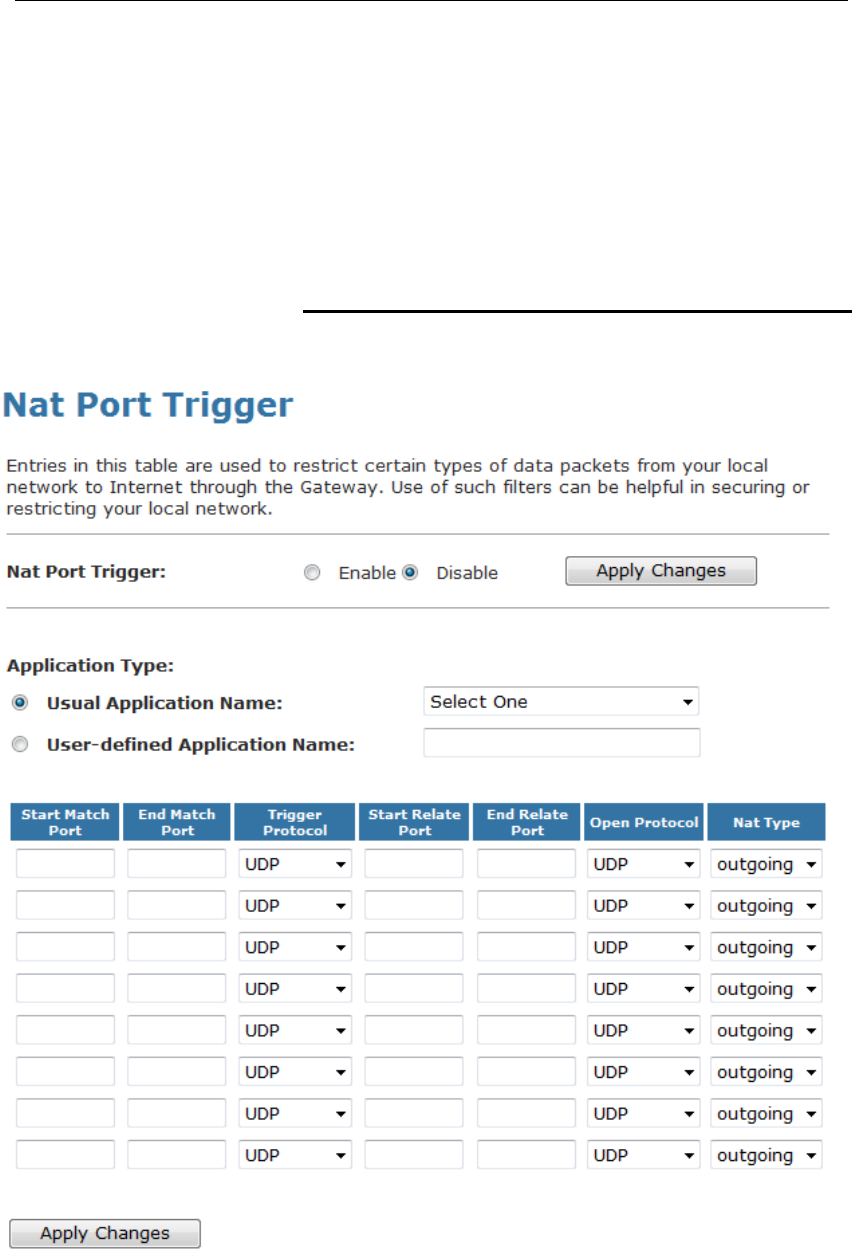Click the sixth row End Match Port field
The height and width of the screenshot is (1254, 852).
pyautogui.click(x=177, y=1072)
